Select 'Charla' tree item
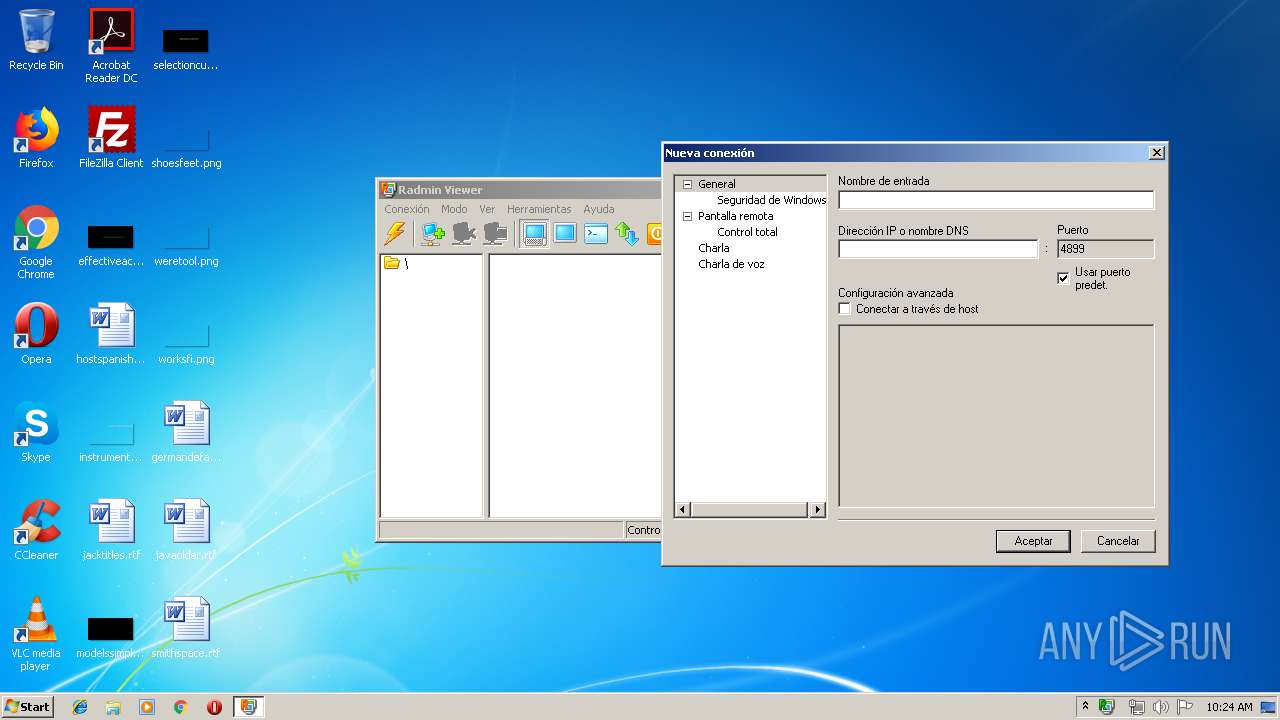Screen dimensions: 1280x720 714,248
